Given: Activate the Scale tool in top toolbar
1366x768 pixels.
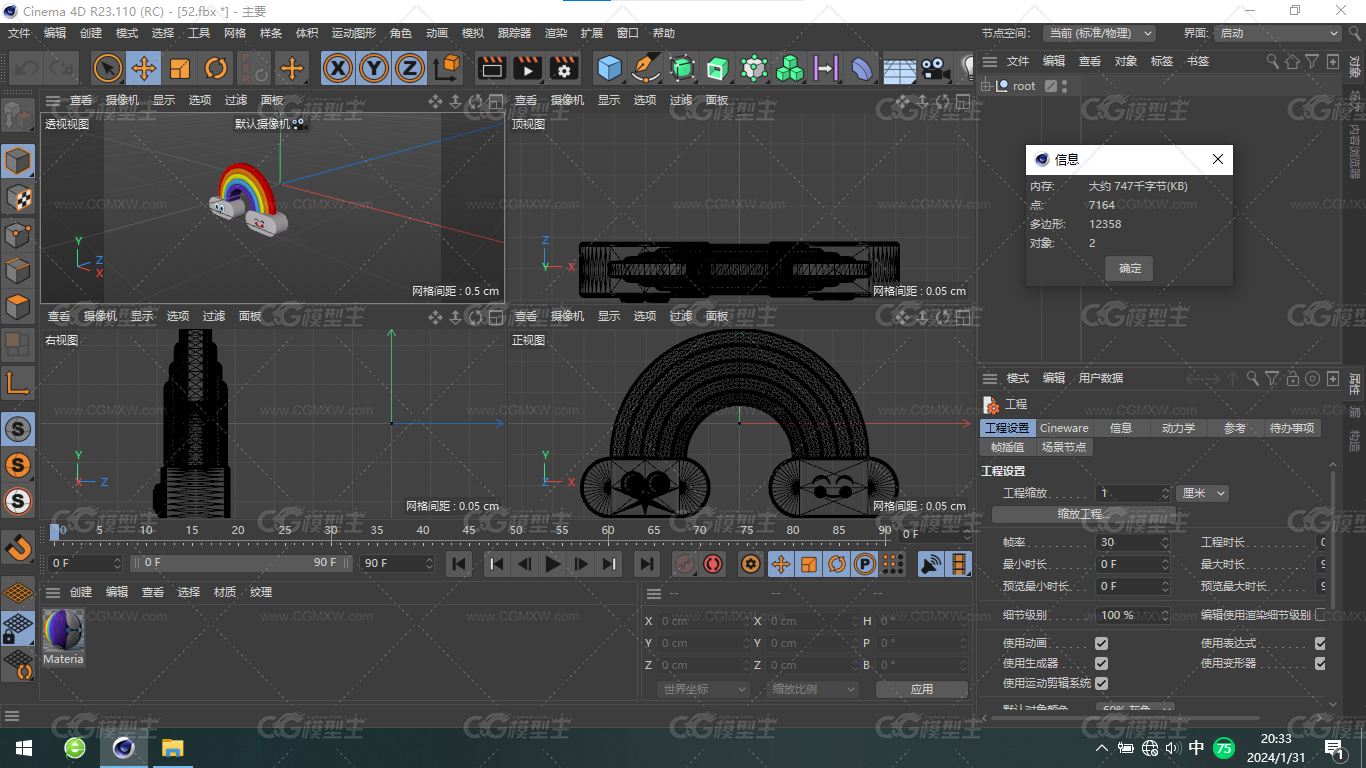Looking at the screenshot, I should [x=180, y=68].
